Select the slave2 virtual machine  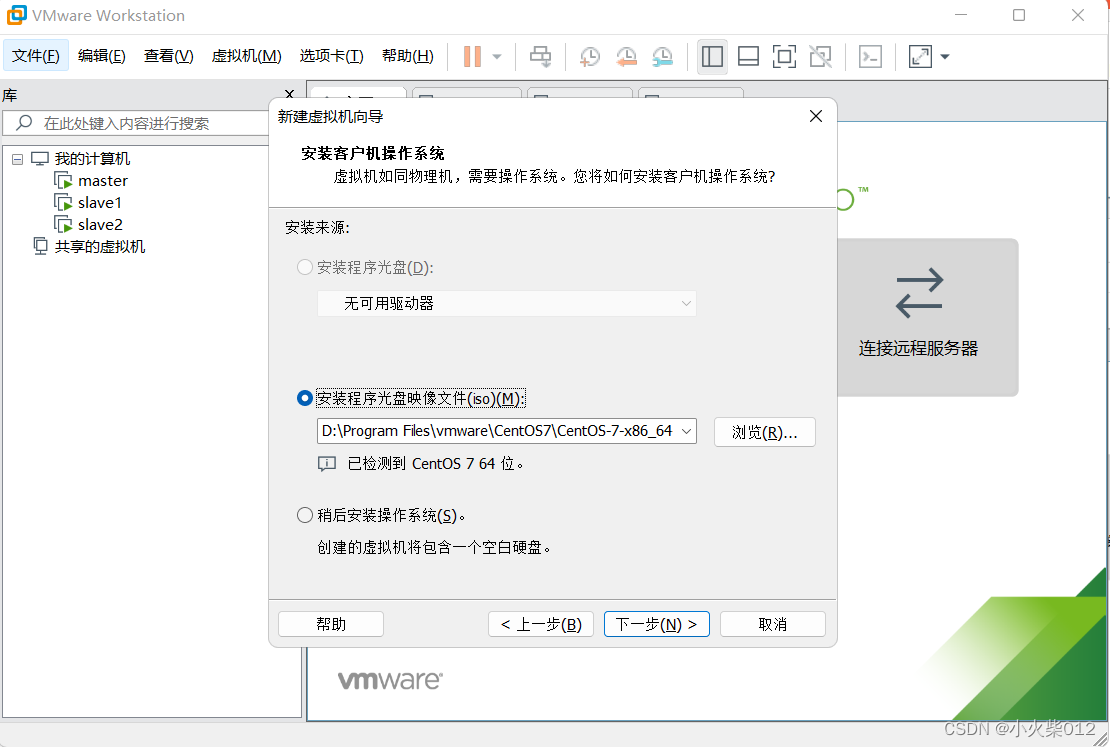pos(100,225)
